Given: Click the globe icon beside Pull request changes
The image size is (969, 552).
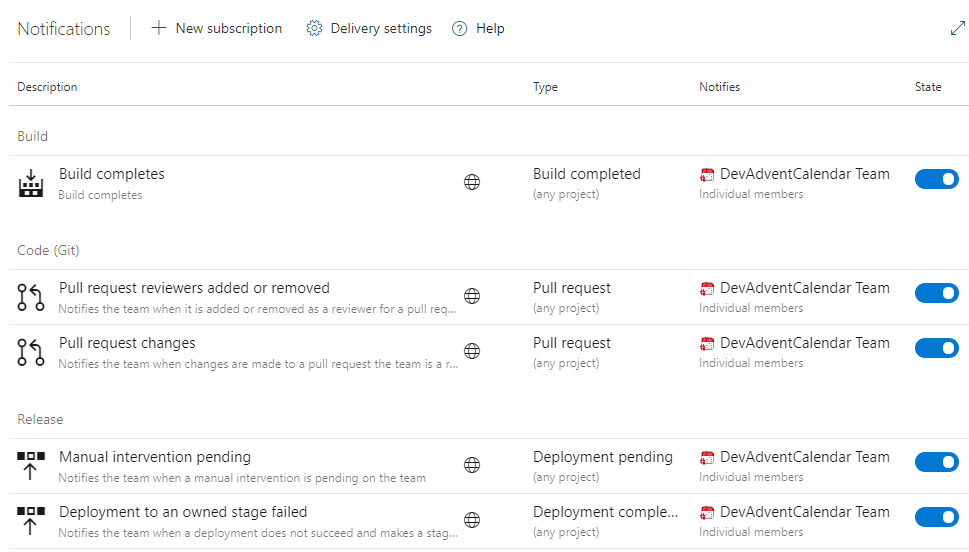Looking at the screenshot, I should tap(472, 351).
